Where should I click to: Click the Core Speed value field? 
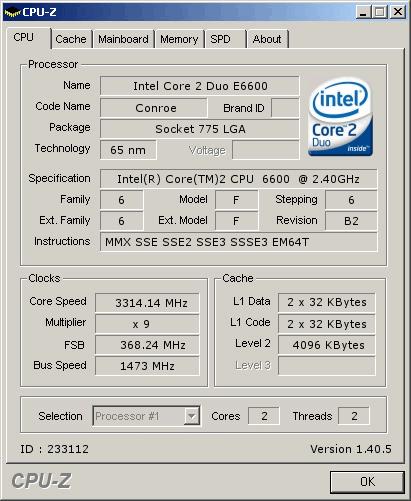(147, 303)
